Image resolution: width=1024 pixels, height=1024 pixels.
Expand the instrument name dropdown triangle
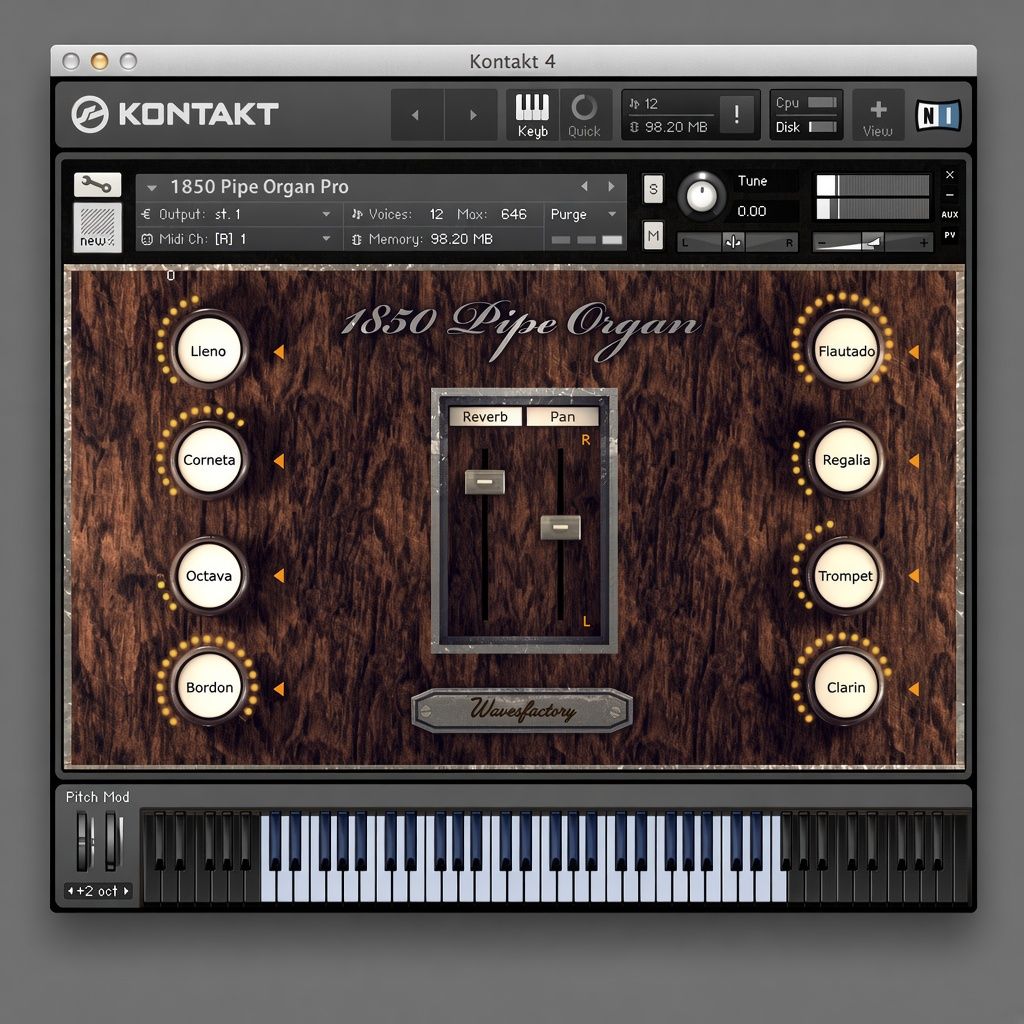coord(152,188)
